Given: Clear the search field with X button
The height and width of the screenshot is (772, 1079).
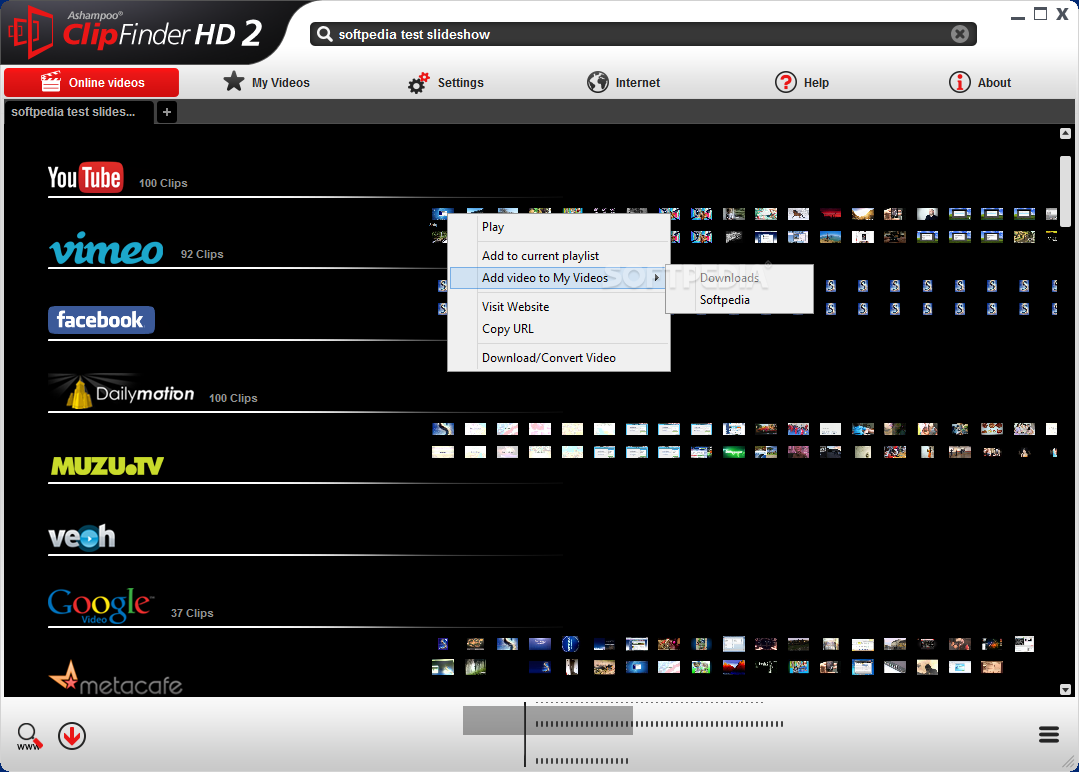Looking at the screenshot, I should 960,34.
